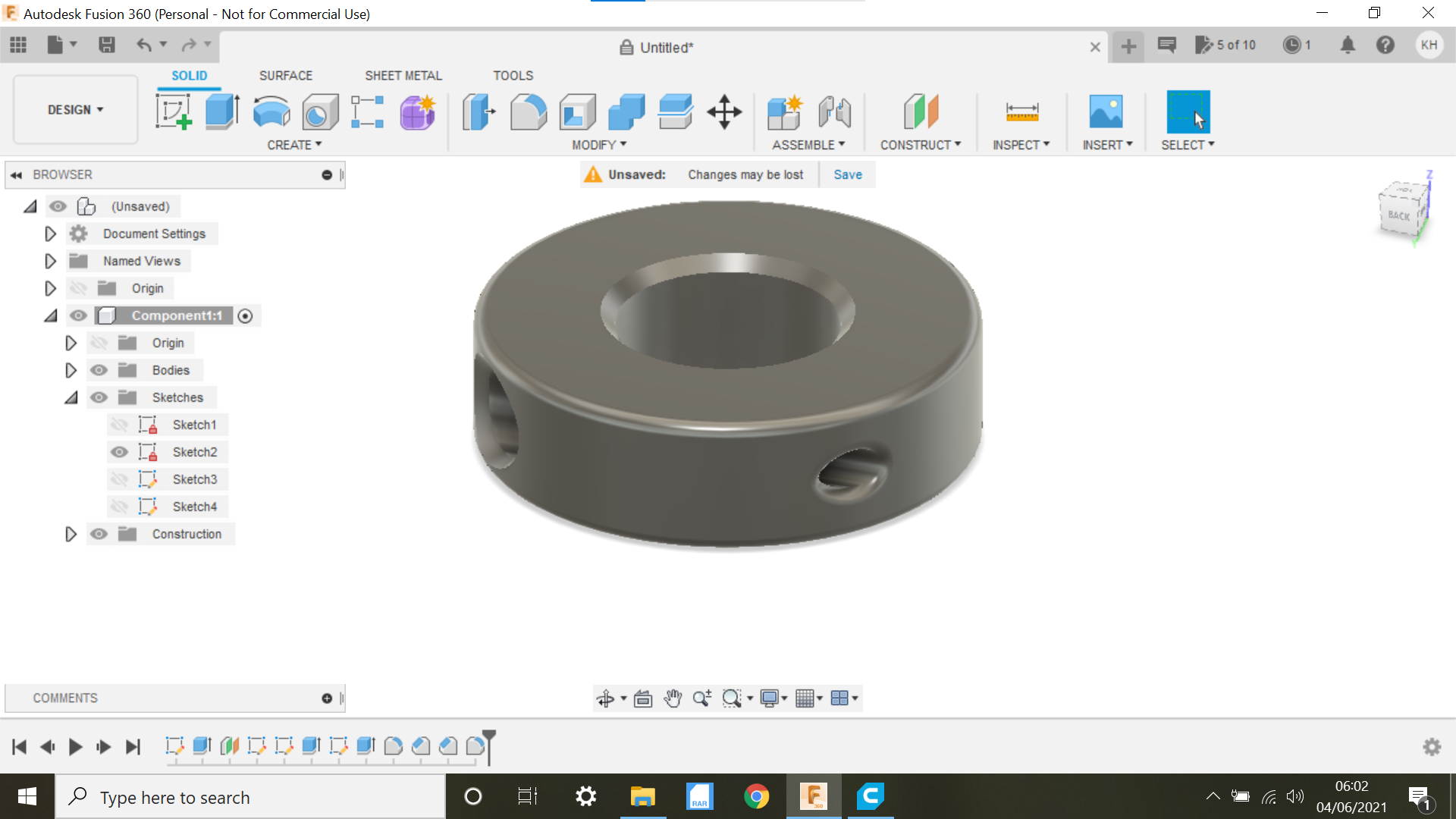Select the Create Sketch tool

(x=175, y=112)
